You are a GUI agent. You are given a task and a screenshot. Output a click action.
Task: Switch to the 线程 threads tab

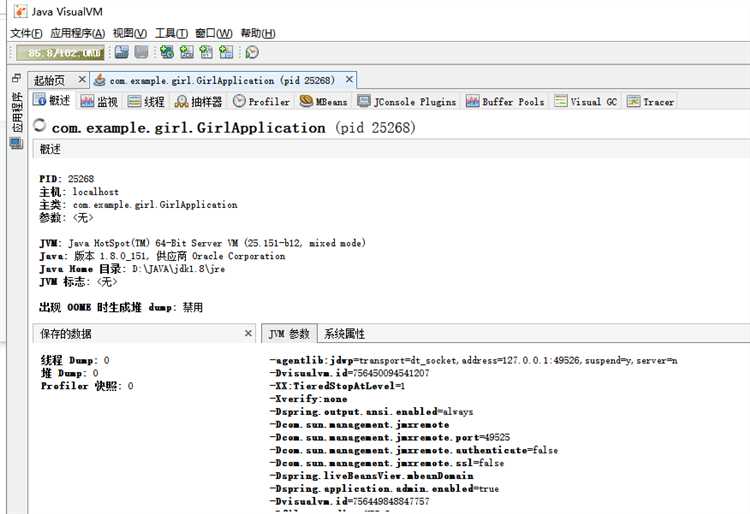point(146,101)
